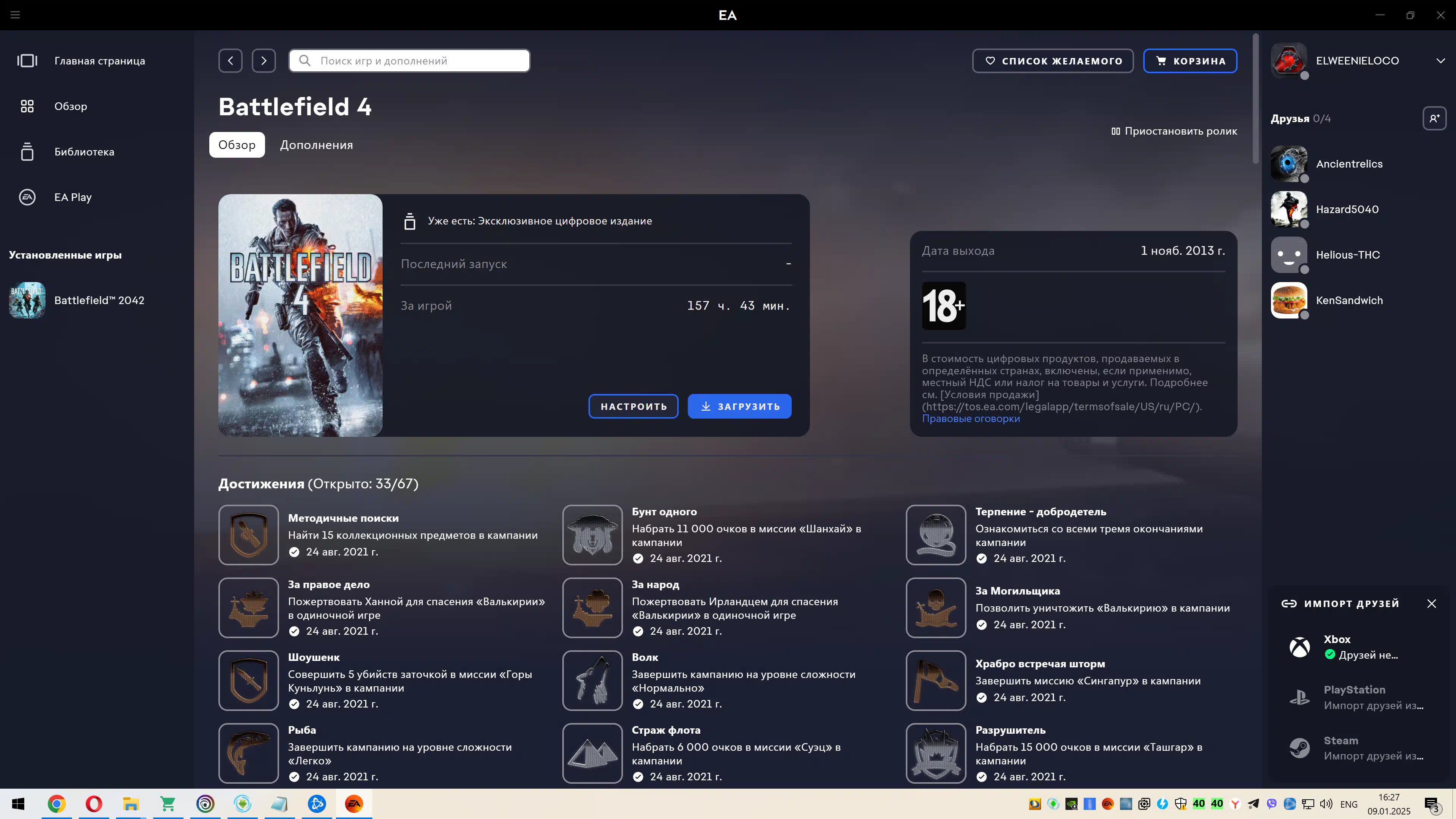1456x819 pixels.
Task: Click the add friend icon
Action: tap(1434, 119)
